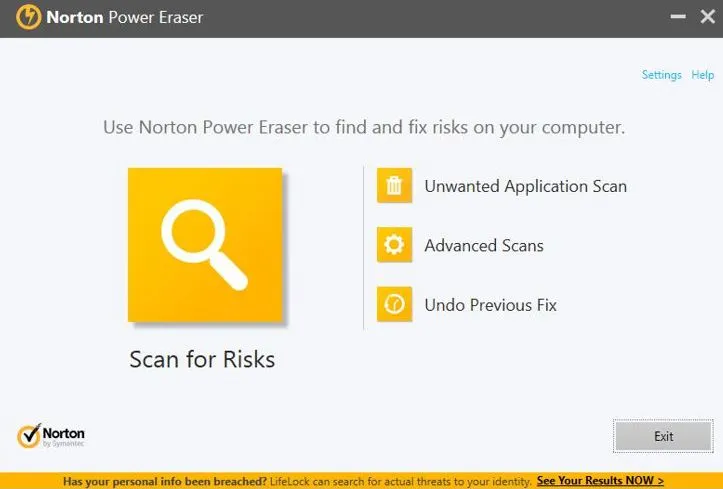Click the Norton Power Eraser title text
This screenshot has height=489, width=723.
point(124,18)
